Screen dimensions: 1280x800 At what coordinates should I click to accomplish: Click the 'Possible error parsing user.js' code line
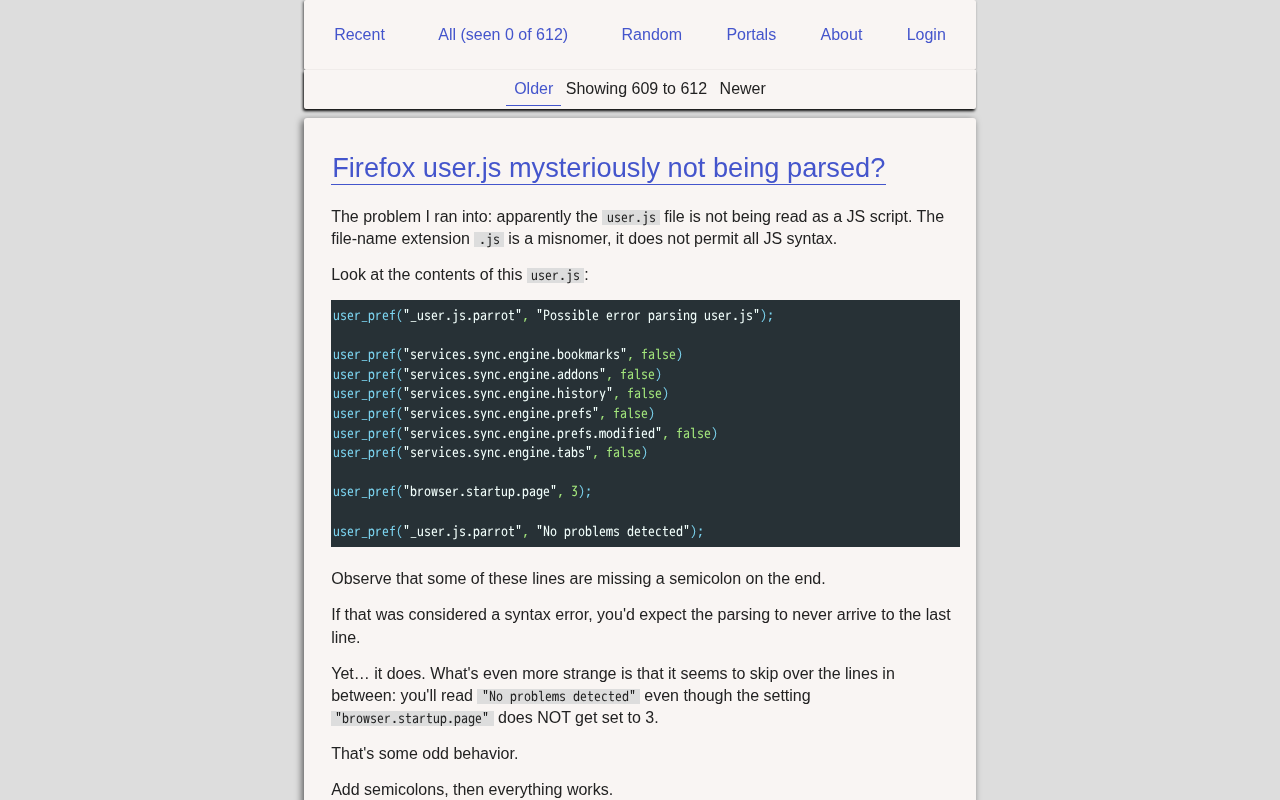pyautogui.click(x=553, y=316)
